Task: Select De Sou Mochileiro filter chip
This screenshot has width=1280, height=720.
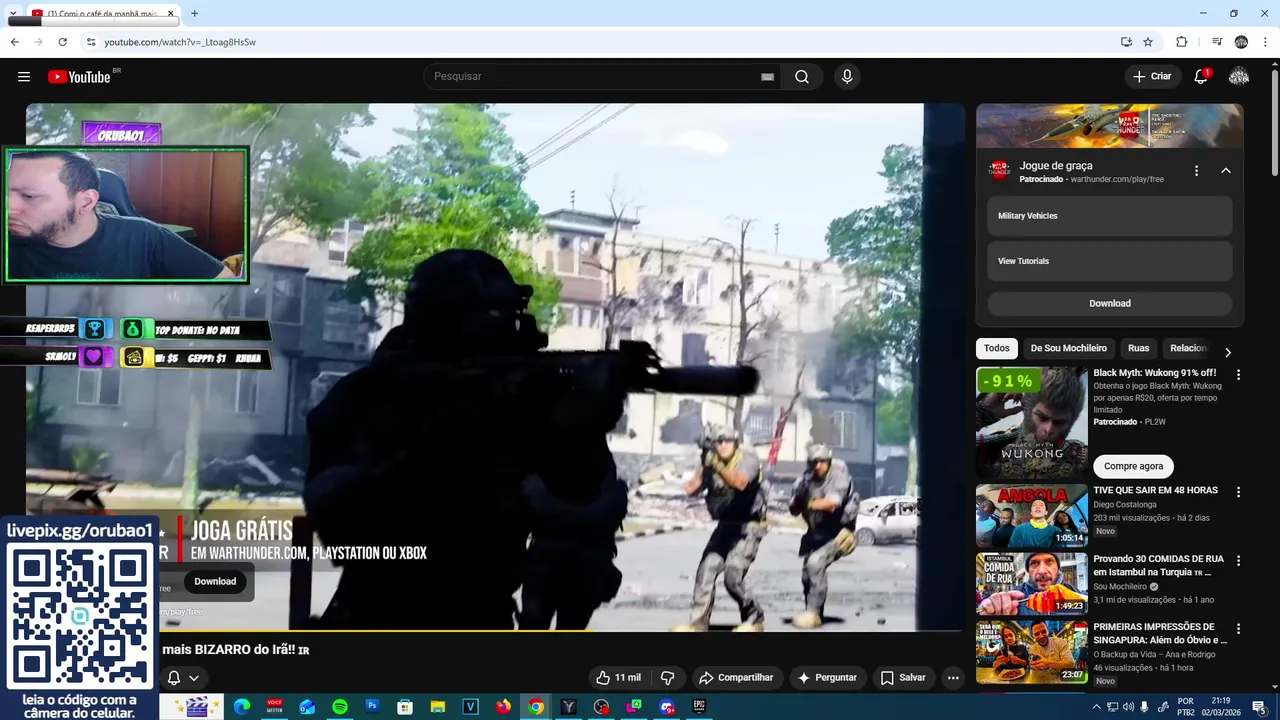Action: (x=1069, y=348)
